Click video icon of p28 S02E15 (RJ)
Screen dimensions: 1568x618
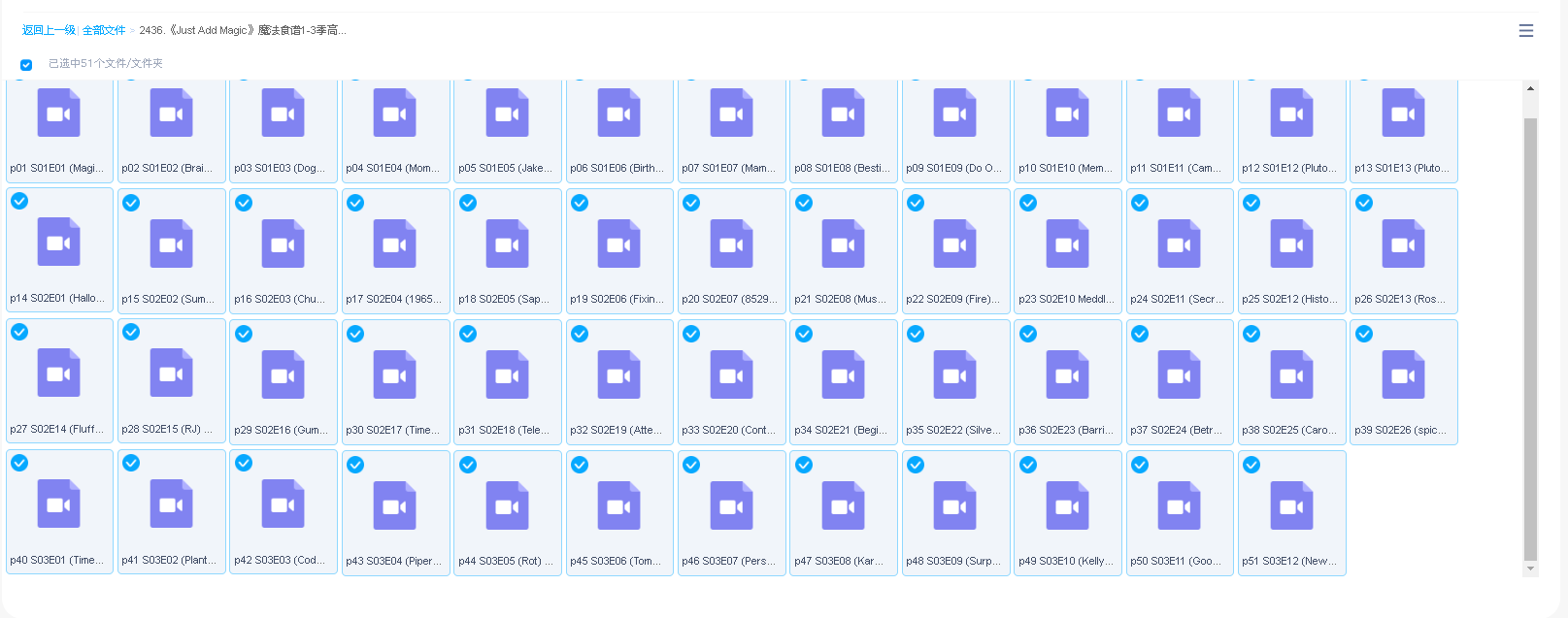click(171, 374)
